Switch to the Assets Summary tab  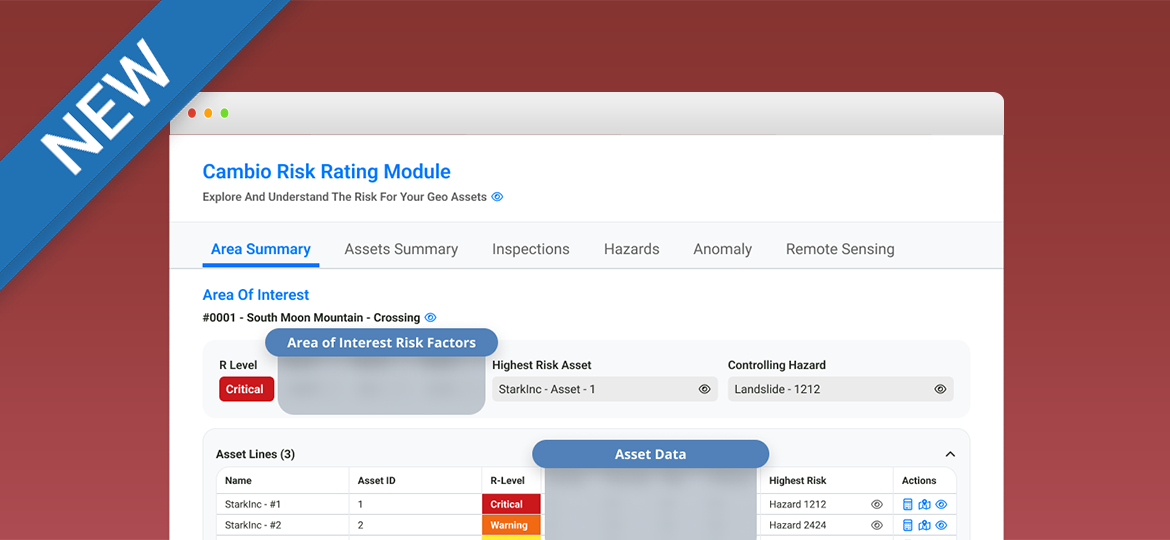tap(401, 249)
